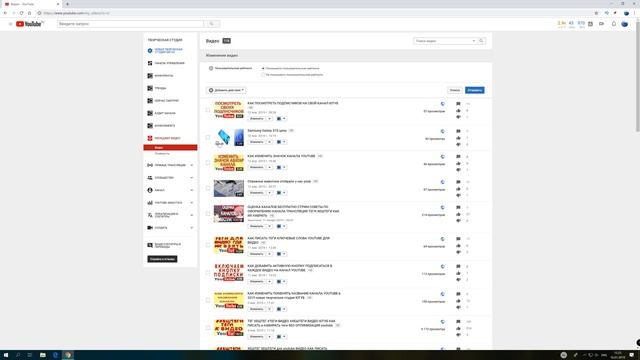Image resolution: width=640 pixels, height=360 pixels.
Task: Open comments icon for the 'ЗНАЧОК КАНАЛА' video
Action: pyautogui.click(x=458, y=157)
